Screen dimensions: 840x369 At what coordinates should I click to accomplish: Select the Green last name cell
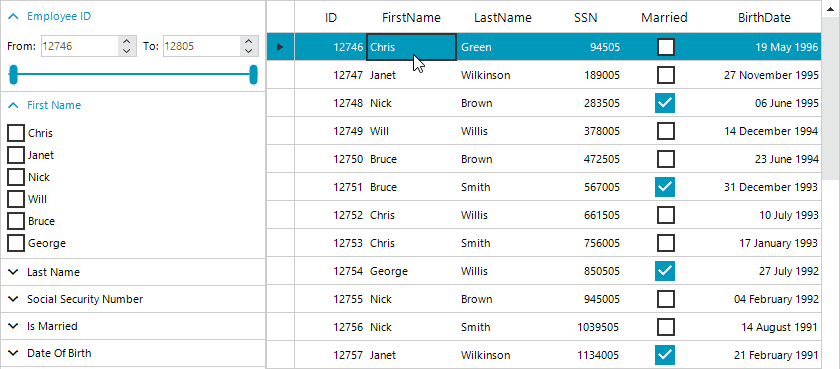[502, 47]
